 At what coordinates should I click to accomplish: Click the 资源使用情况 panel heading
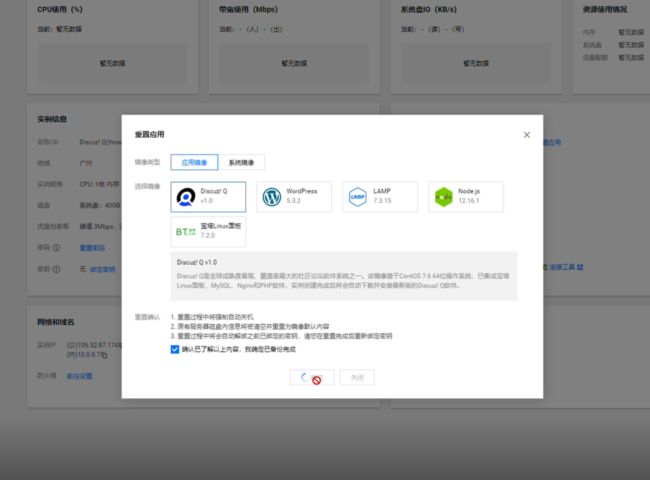click(605, 9)
